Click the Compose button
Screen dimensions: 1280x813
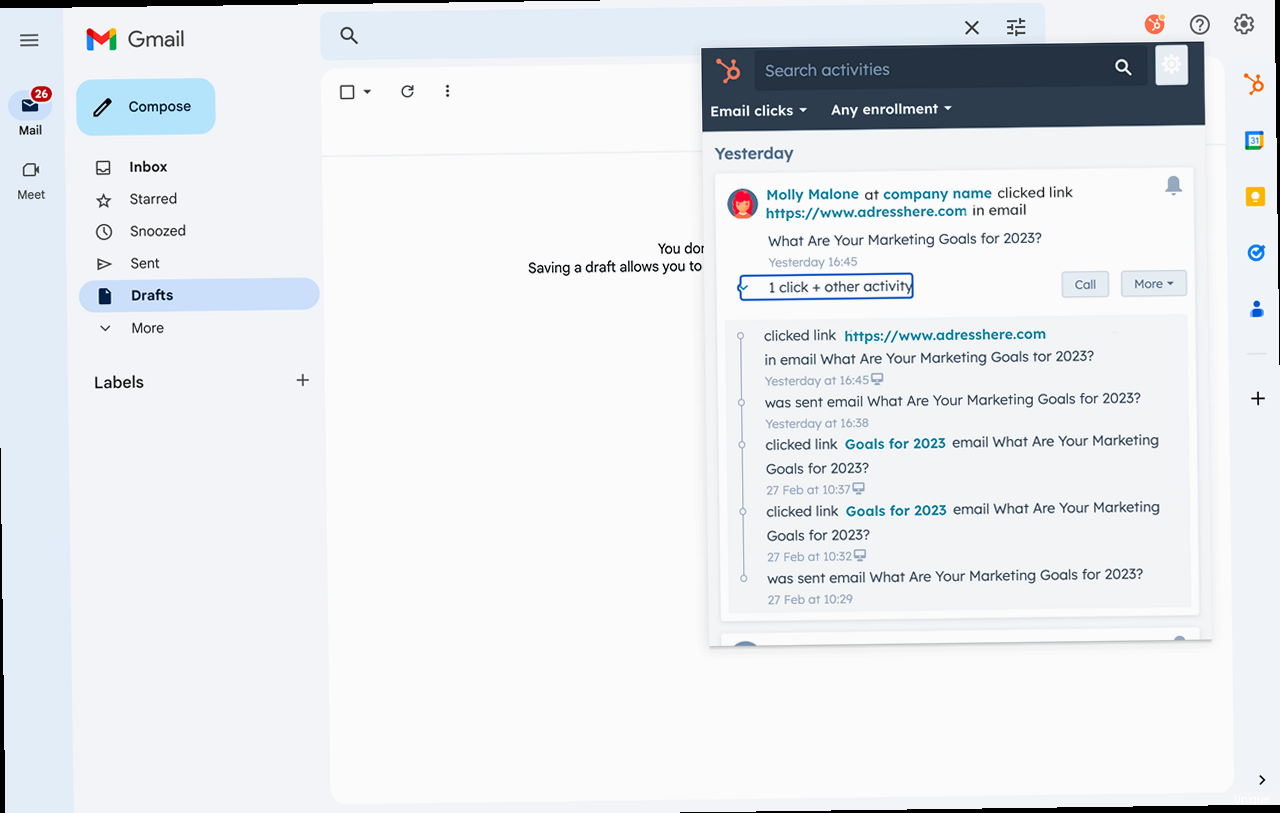point(146,107)
